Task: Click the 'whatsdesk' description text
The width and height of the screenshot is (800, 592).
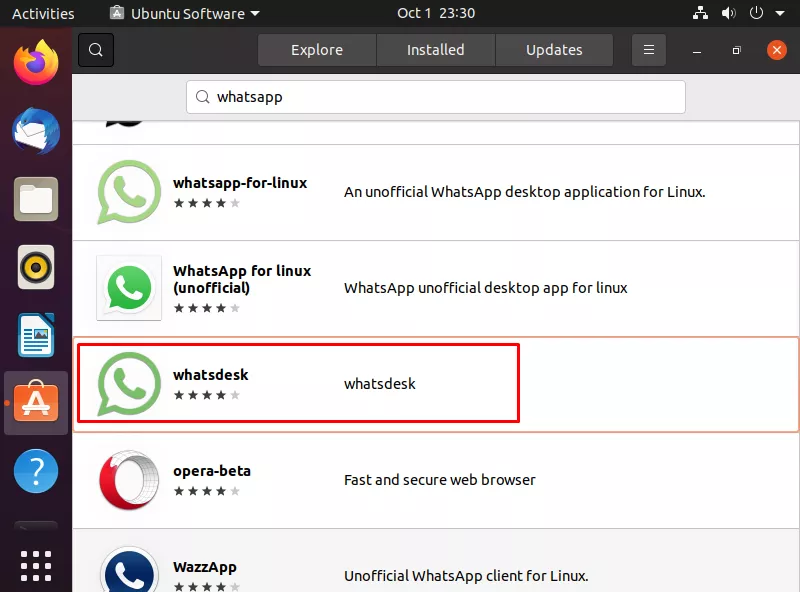Action: tap(380, 384)
